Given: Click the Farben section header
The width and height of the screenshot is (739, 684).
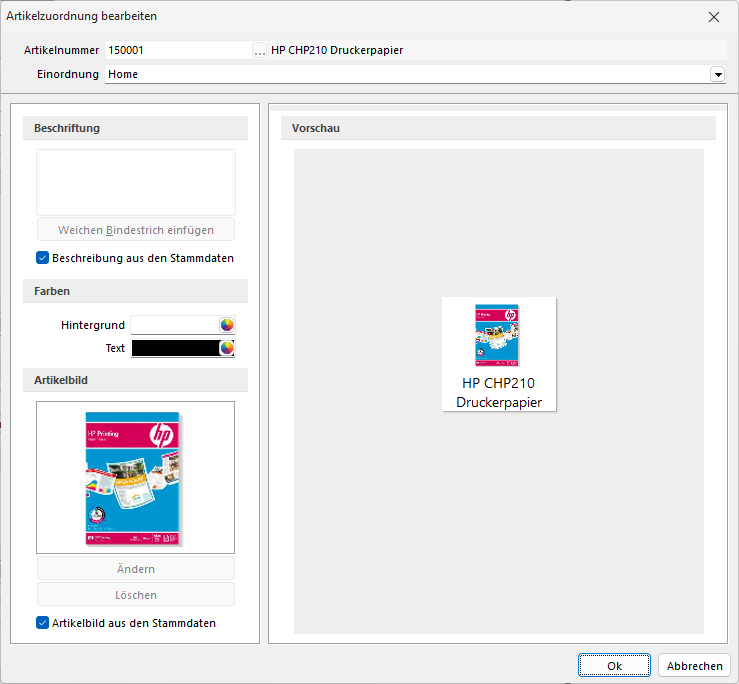Looking at the screenshot, I should tap(135, 291).
